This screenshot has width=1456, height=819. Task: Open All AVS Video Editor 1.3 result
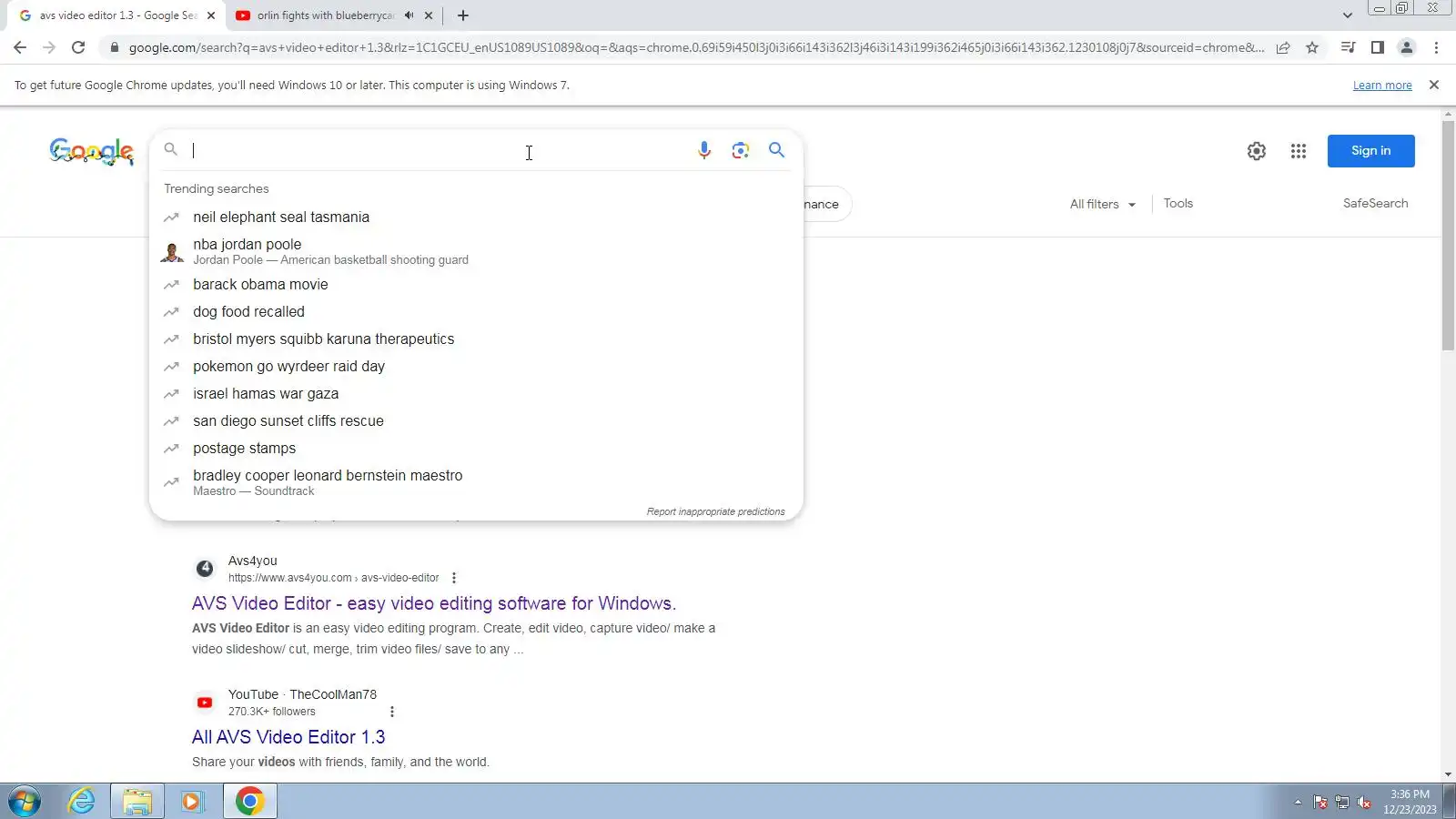(x=288, y=737)
